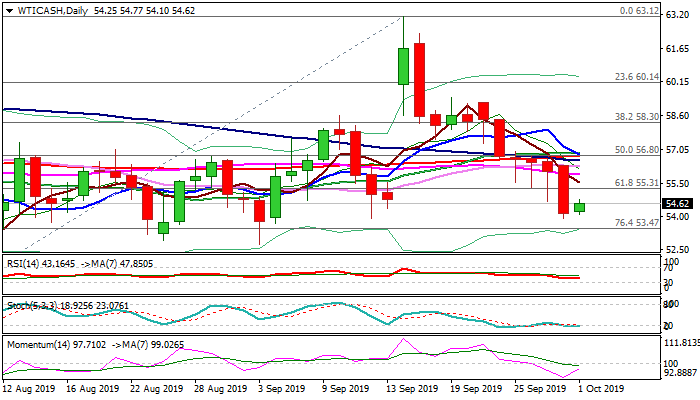This screenshot has height=400, width=700.
Task: Click the 1 Oct 2019 date label
Action: point(601,388)
